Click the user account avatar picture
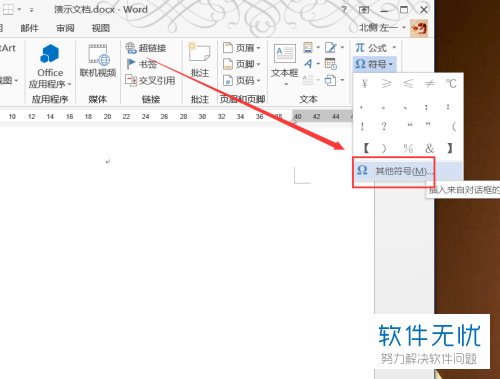Viewport: 500px width, 379px height. click(x=419, y=29)
